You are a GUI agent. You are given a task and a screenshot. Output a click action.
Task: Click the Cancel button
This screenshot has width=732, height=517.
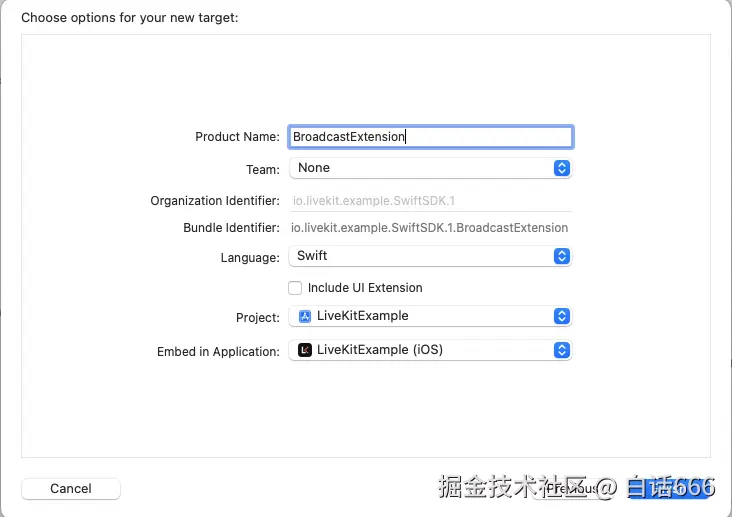tap(71, 489)
